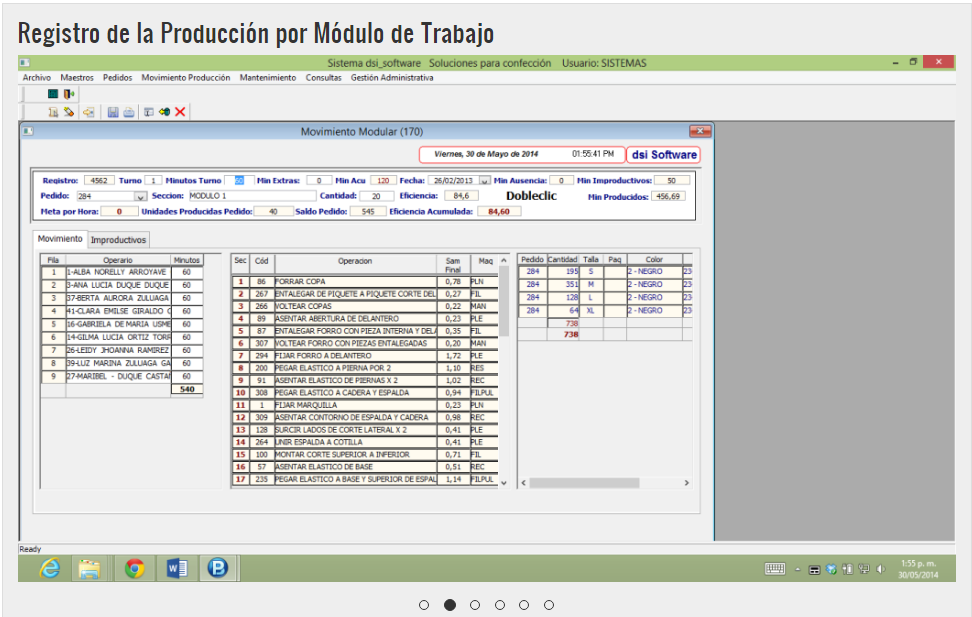972x617 pixels.
Task: Click the operations list scroll down arrow
Action: [x=504, y=482]
